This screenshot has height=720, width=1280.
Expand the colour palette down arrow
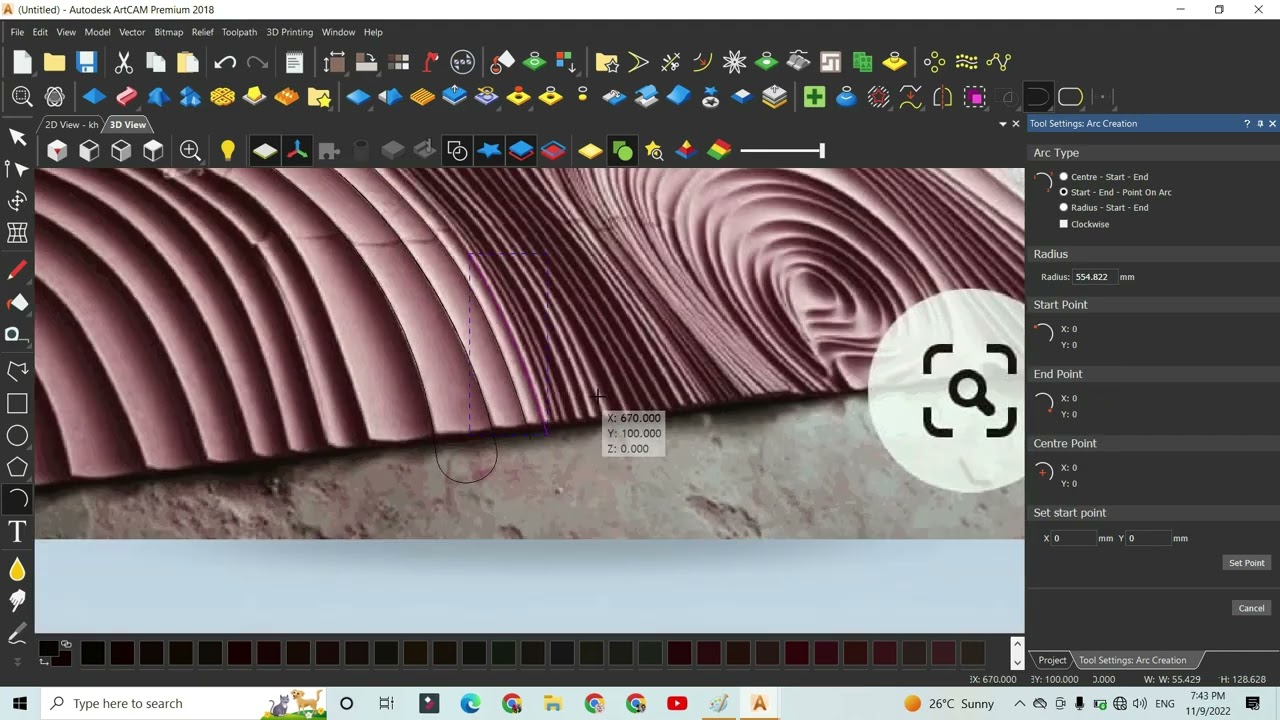point(1017,662)
